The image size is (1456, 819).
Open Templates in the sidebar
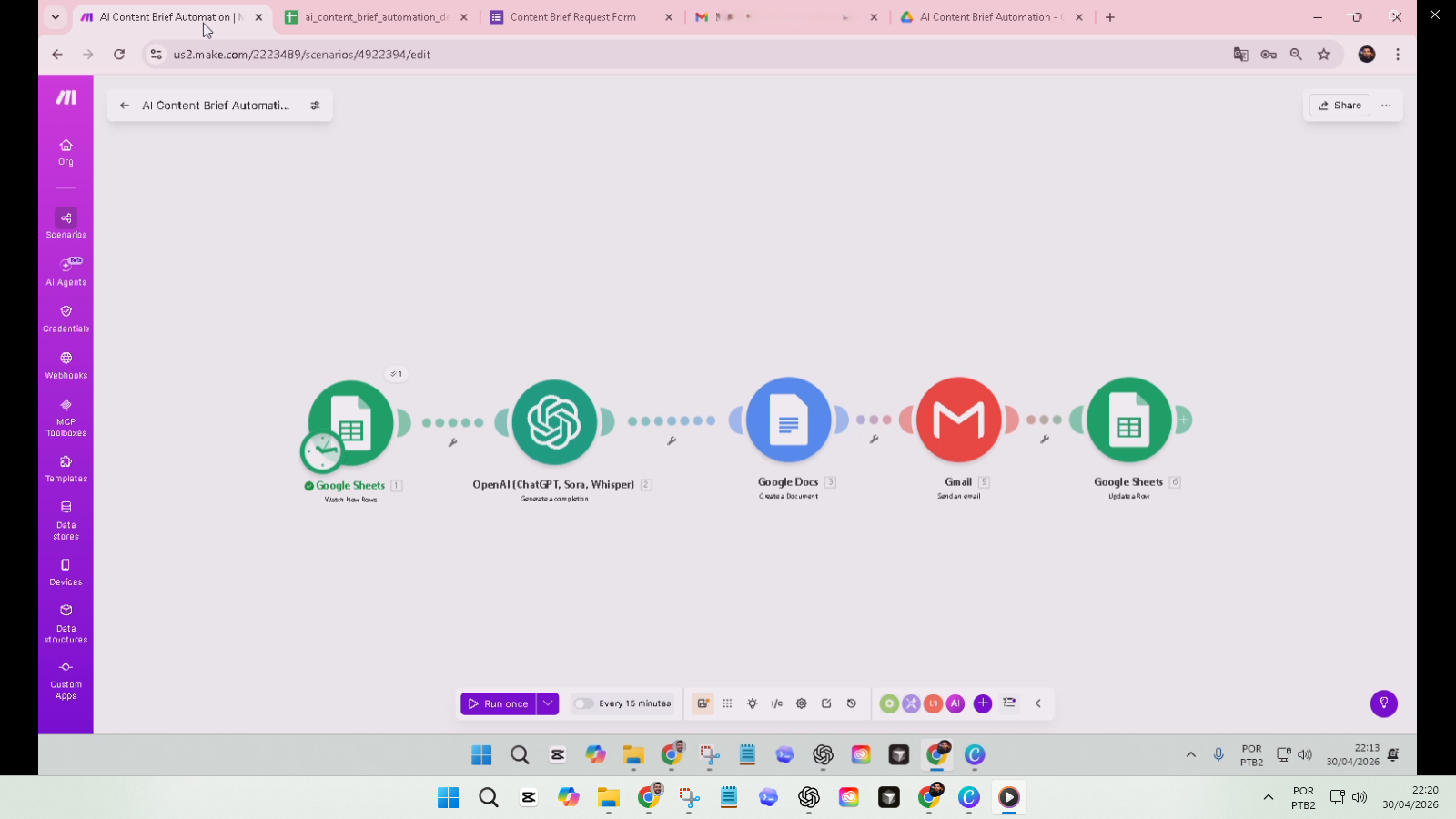(x=66, y=469)
